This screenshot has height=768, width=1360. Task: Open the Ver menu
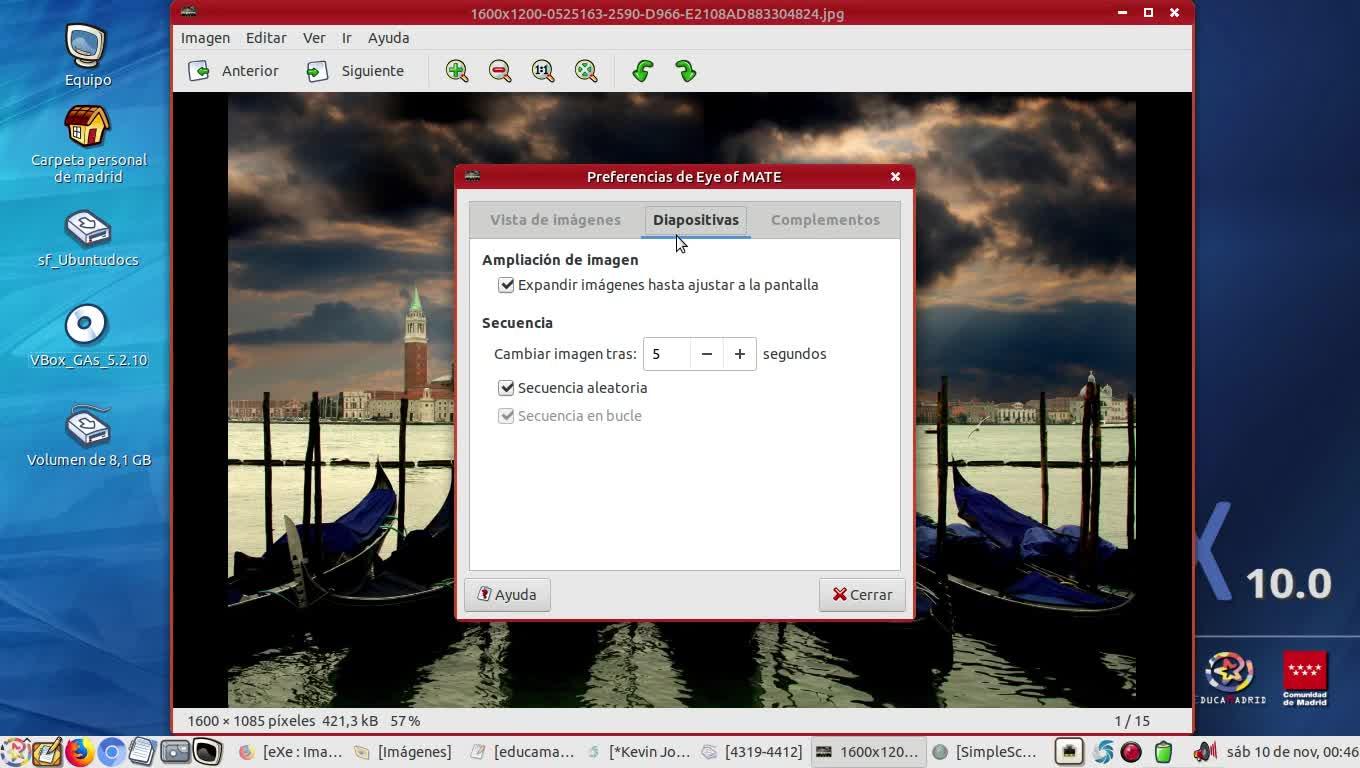(314, 38)
